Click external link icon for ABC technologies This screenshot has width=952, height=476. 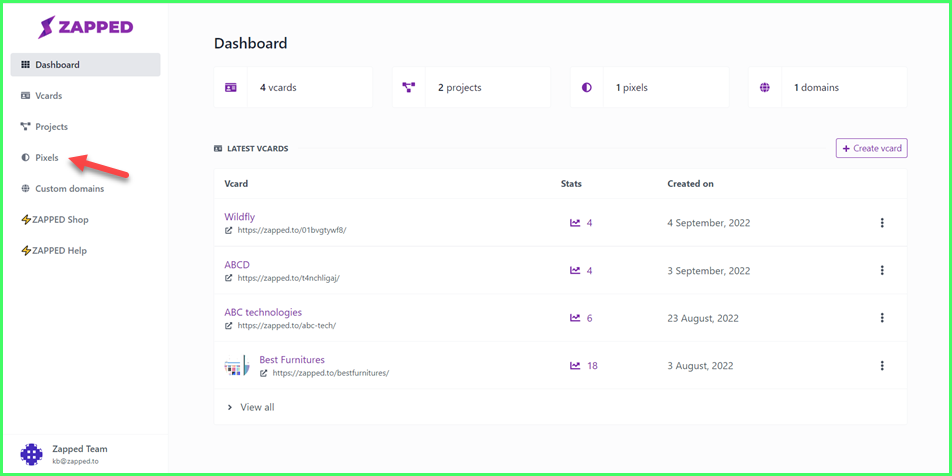coord(228,325)
